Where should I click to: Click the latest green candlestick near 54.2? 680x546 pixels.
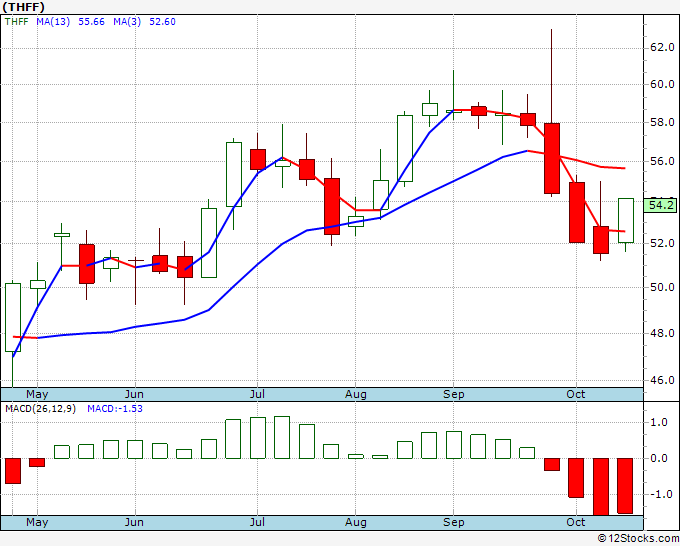click(x=626, y=220)
